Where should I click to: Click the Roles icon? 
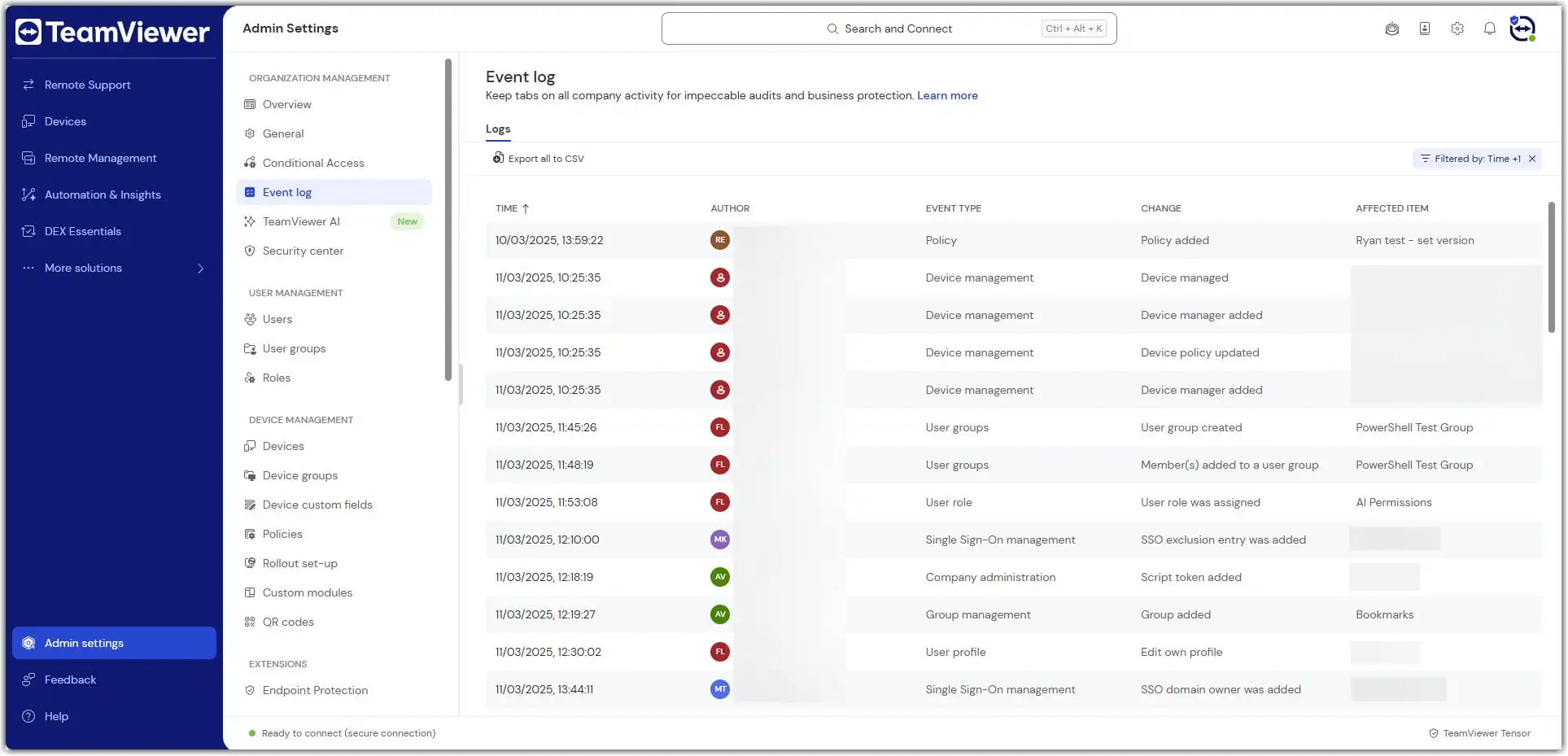pos(250,378)
